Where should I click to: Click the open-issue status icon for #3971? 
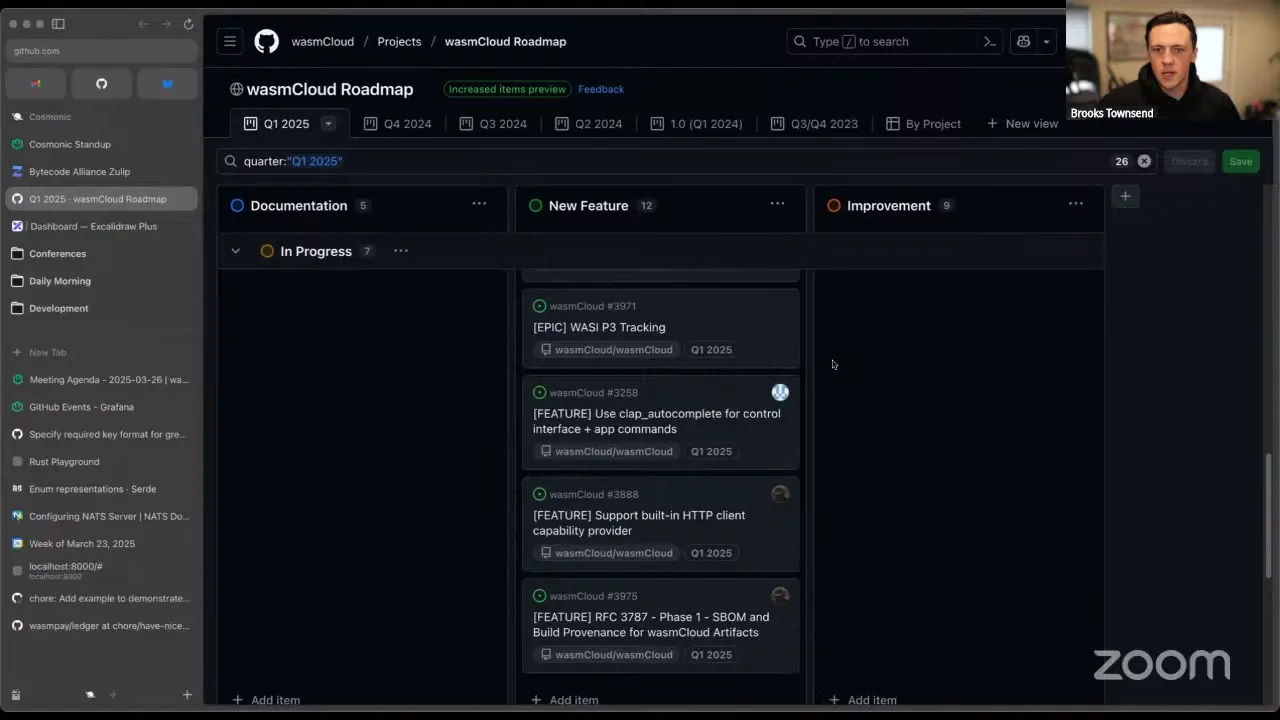[x=540, y=306]
